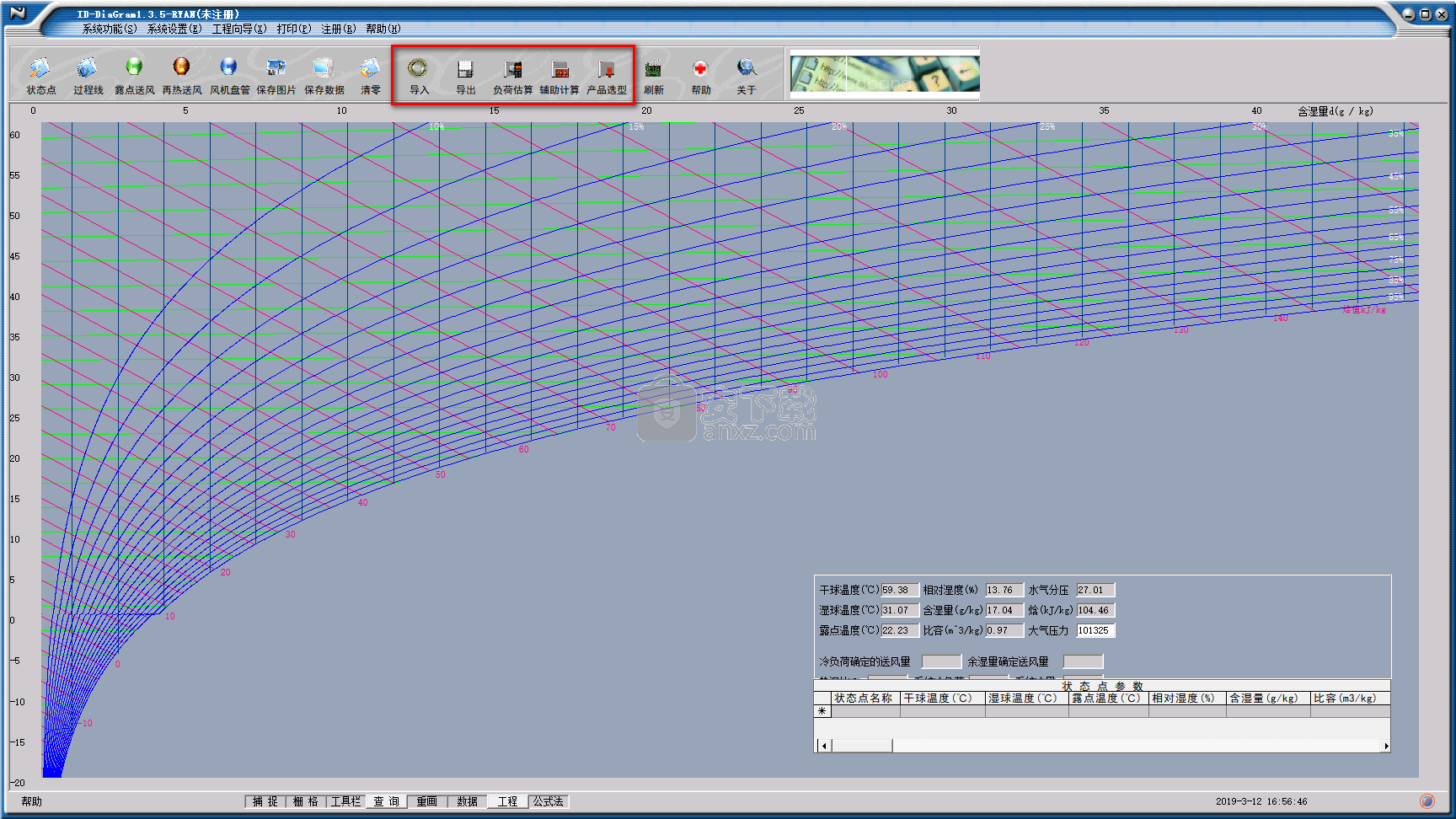Screen dimensions: 1456x819
Task: Click the 大气压力 field 101325
Action: coord(1095,630)
